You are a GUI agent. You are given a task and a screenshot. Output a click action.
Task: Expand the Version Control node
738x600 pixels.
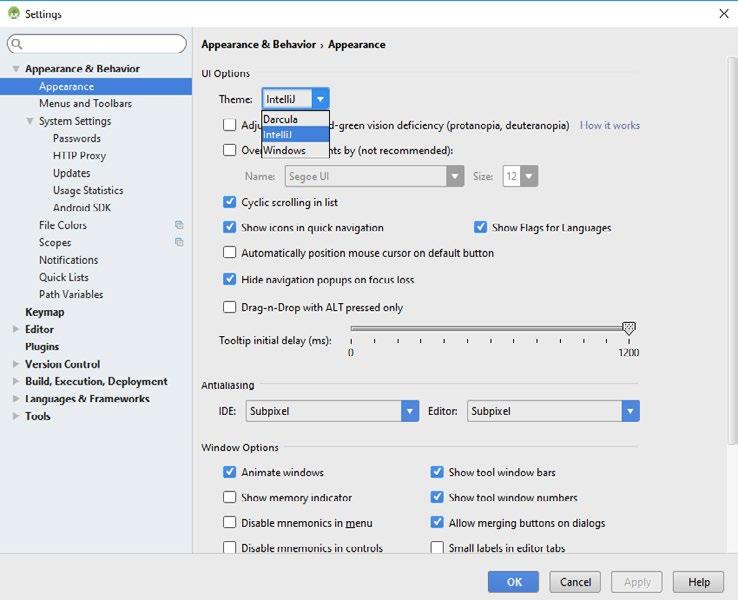point(16,364)
